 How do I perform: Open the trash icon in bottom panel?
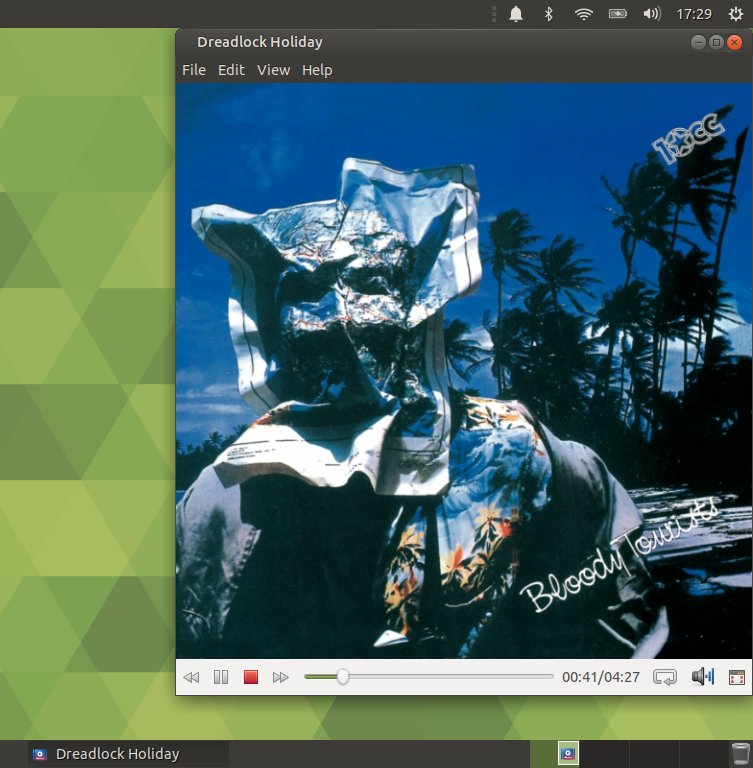click(740, 754)
